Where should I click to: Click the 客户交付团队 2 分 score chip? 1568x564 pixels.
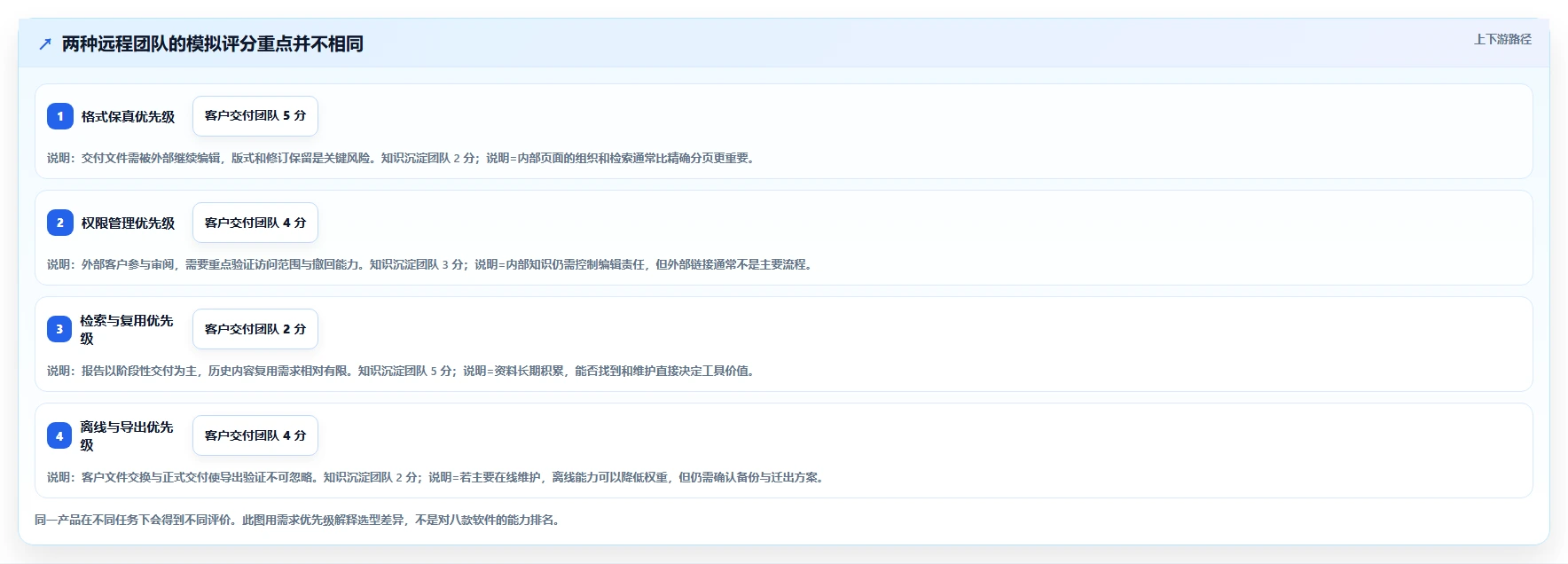[255, 329]
